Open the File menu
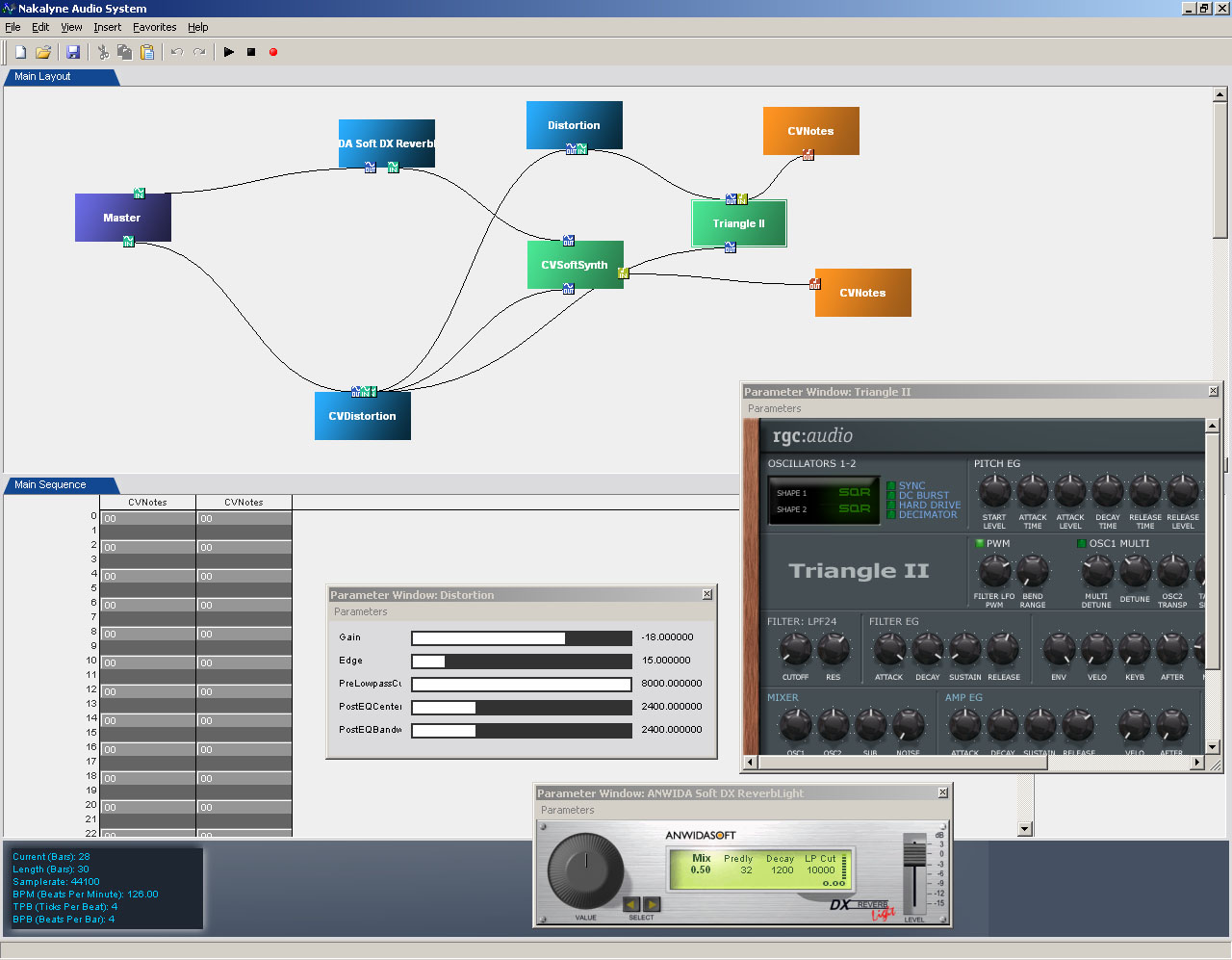 13,27
